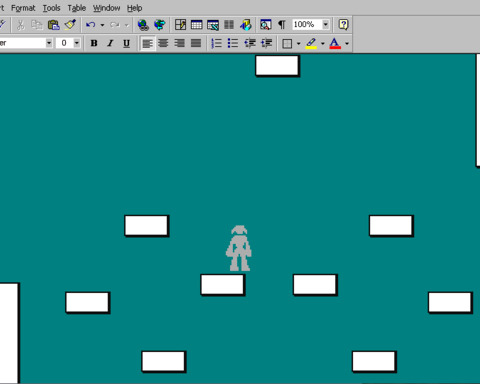The image size is (480, 384).
Task: Click the font size field showing 0
Action: 64,43
